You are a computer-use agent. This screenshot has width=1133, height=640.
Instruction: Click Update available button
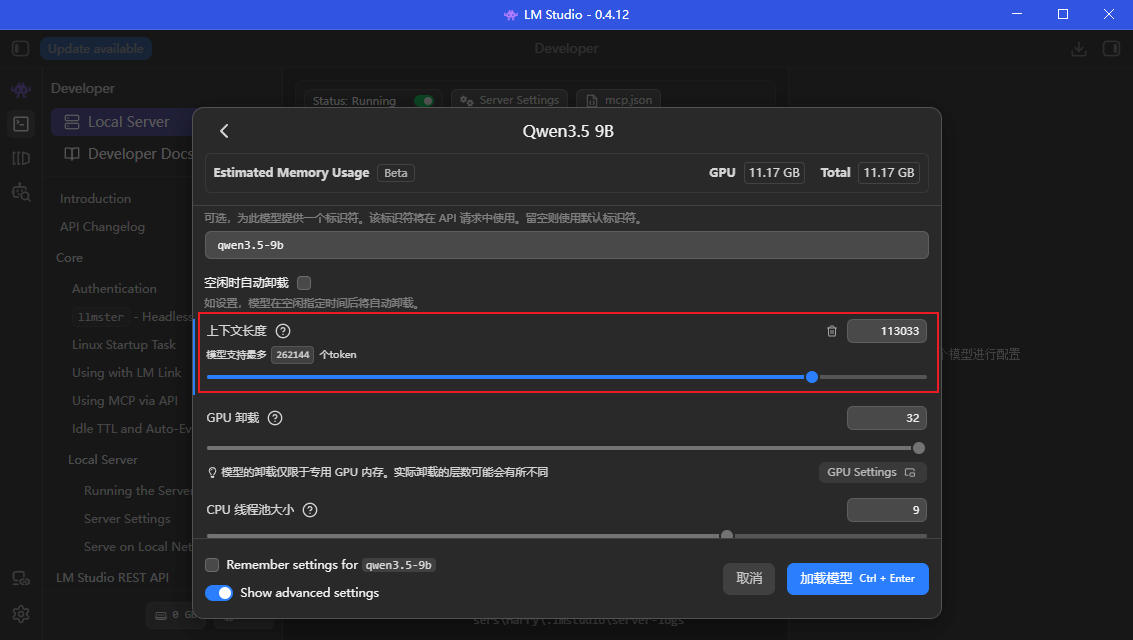(96, 48)
